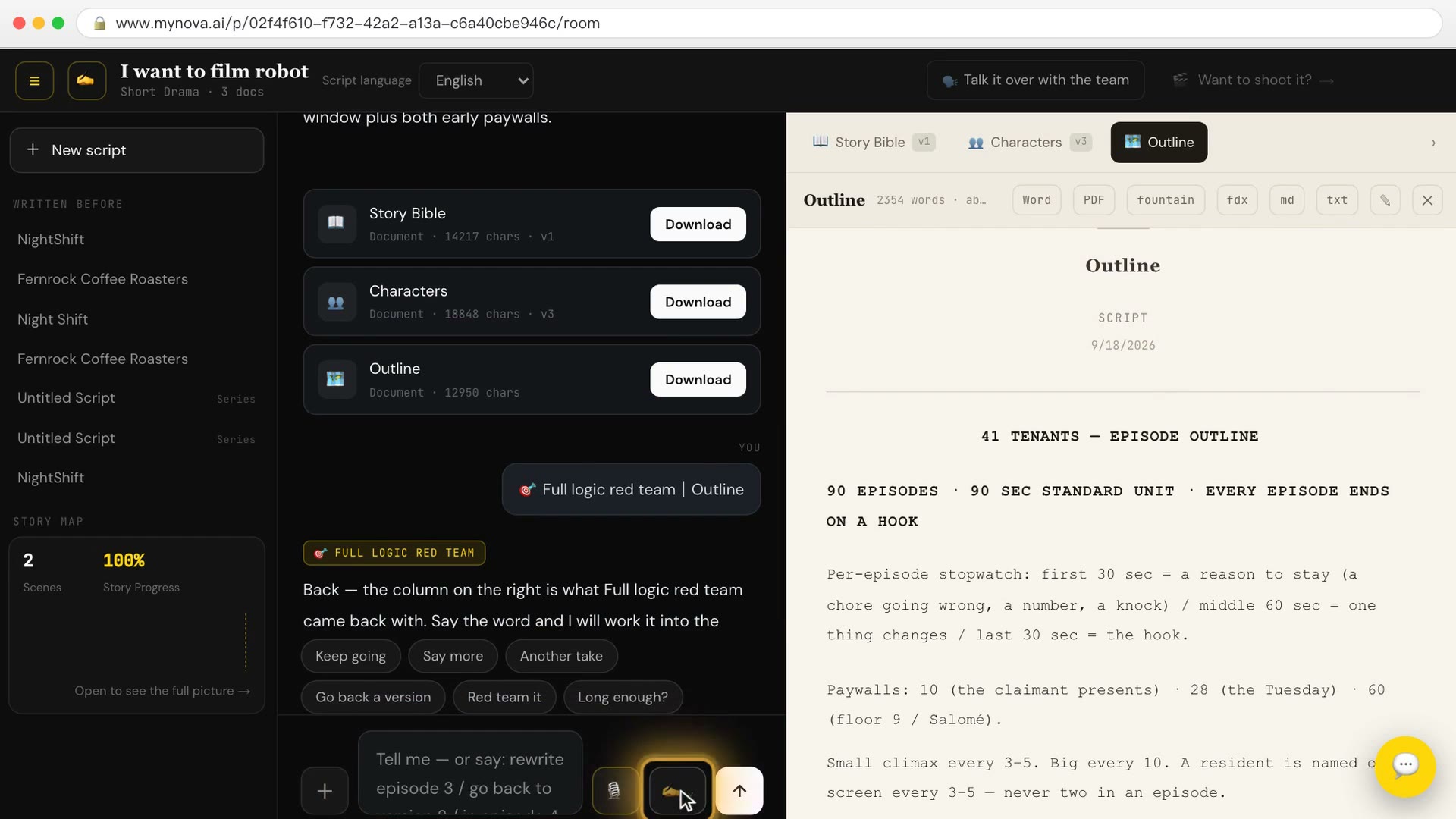Open the Script language English dropdown
The width and height of the screenshot is (1456, 819).
coord(475,80)
